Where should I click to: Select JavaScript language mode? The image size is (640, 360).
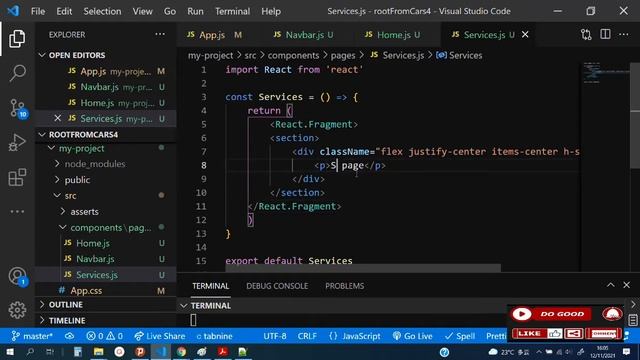coord(355,336)
